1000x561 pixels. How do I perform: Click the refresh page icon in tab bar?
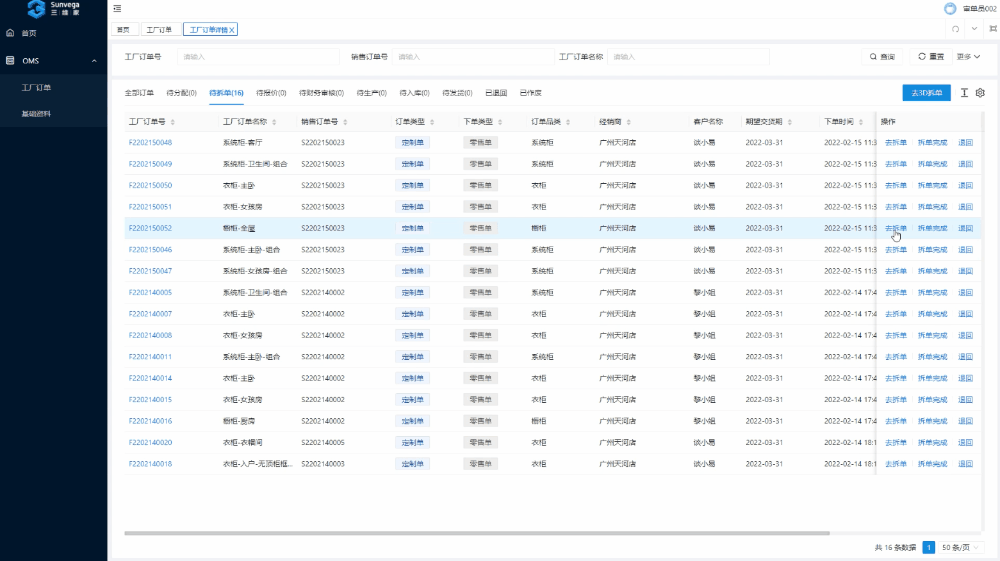[956, 30]
